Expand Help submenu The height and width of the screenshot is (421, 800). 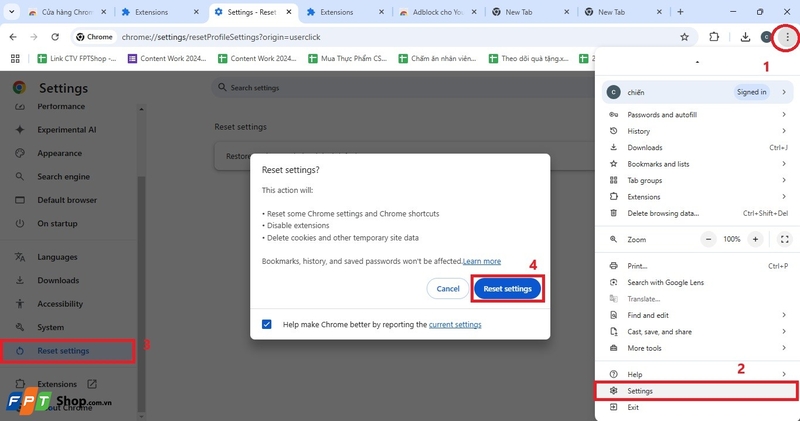click(x=697, y=375)
